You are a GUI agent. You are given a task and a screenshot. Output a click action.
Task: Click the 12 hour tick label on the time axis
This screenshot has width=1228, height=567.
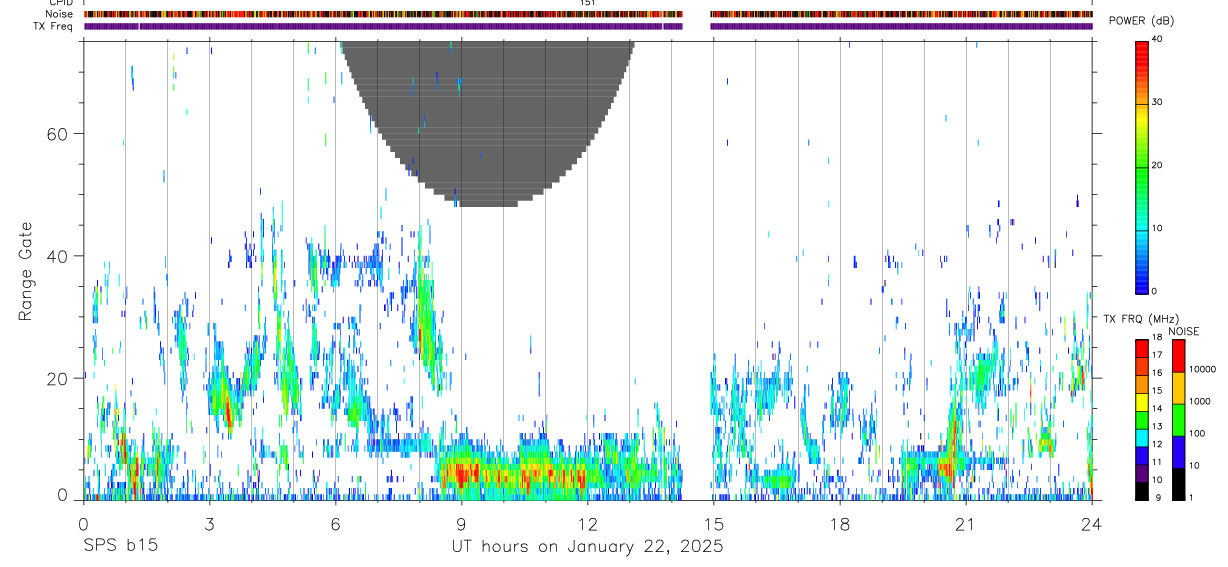tap(587, 523)
